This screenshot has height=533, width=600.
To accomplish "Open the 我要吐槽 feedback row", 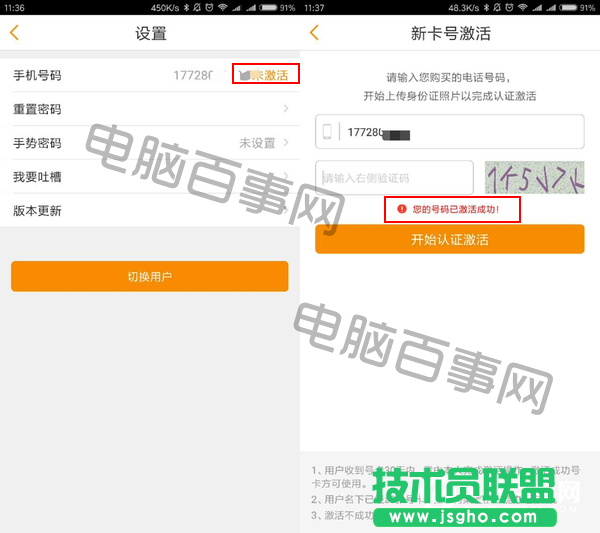I will 150,176.
